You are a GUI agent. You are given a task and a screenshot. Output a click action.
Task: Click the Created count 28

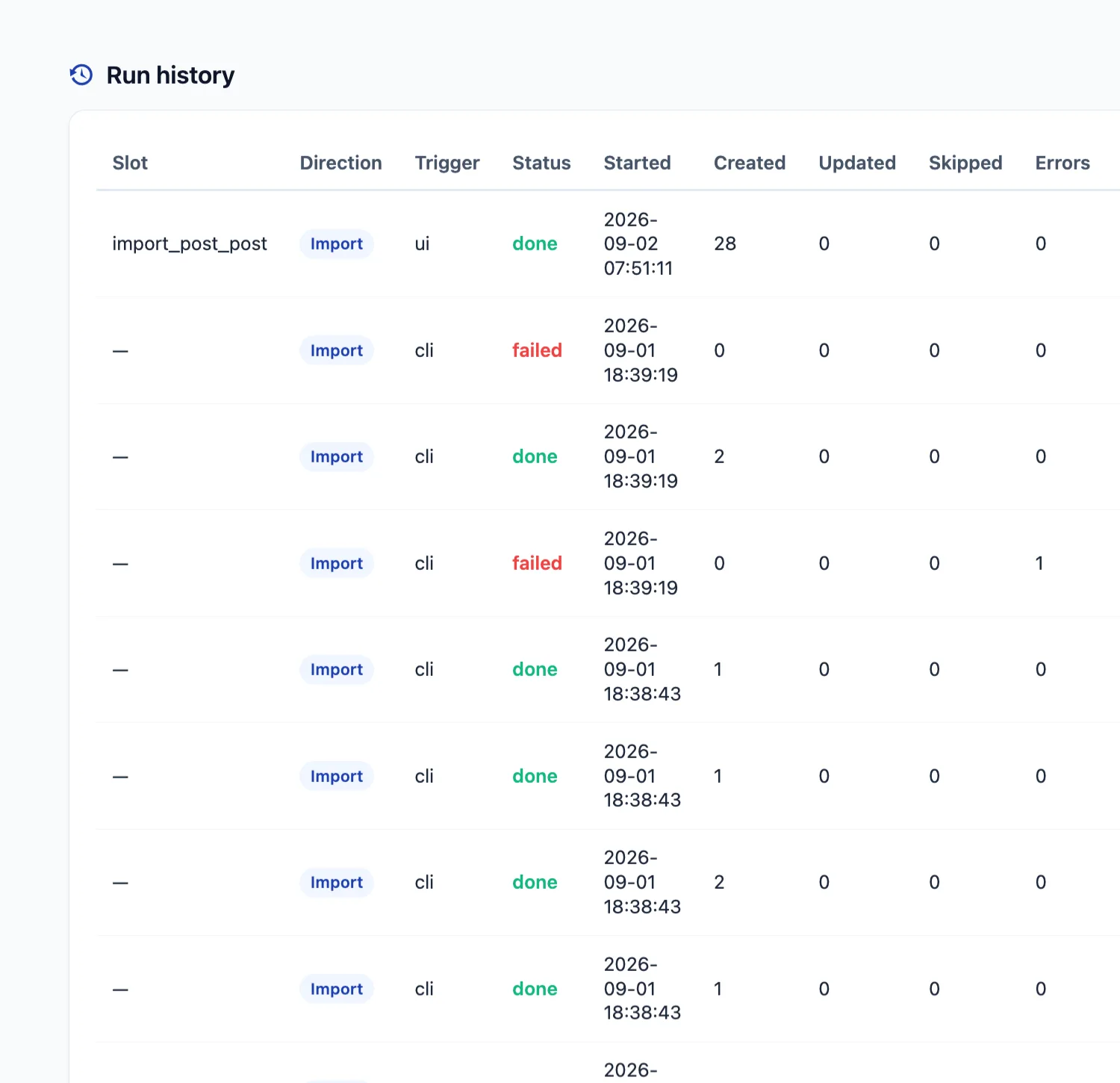(725, 244)
